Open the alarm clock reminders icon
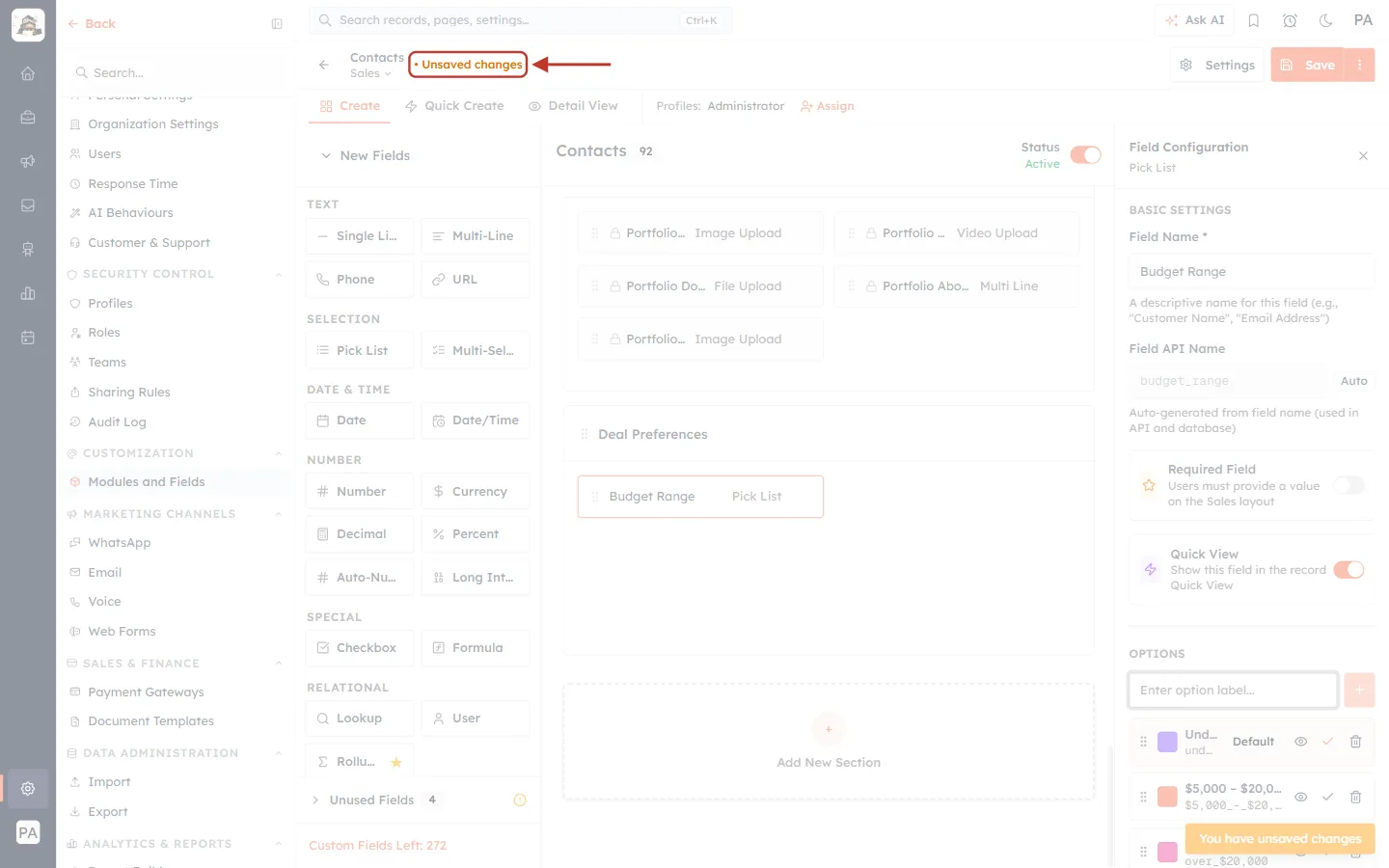Screen dimensions: 1389x868 point(1290,20)
